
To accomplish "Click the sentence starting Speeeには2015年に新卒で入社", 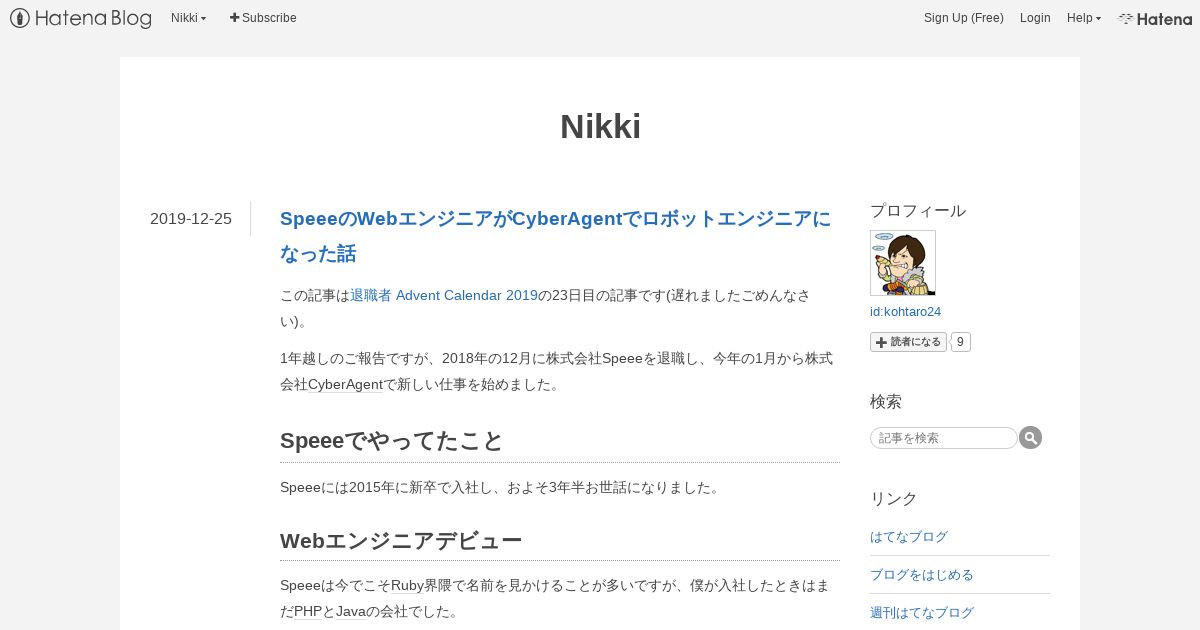I will (x=500, y=488).
